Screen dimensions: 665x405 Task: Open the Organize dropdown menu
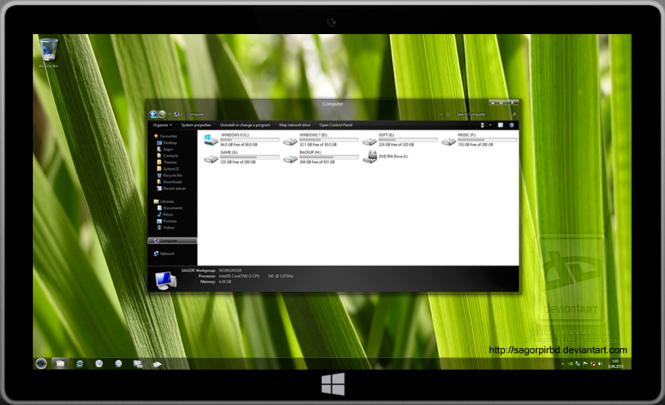tap(162, 125)
